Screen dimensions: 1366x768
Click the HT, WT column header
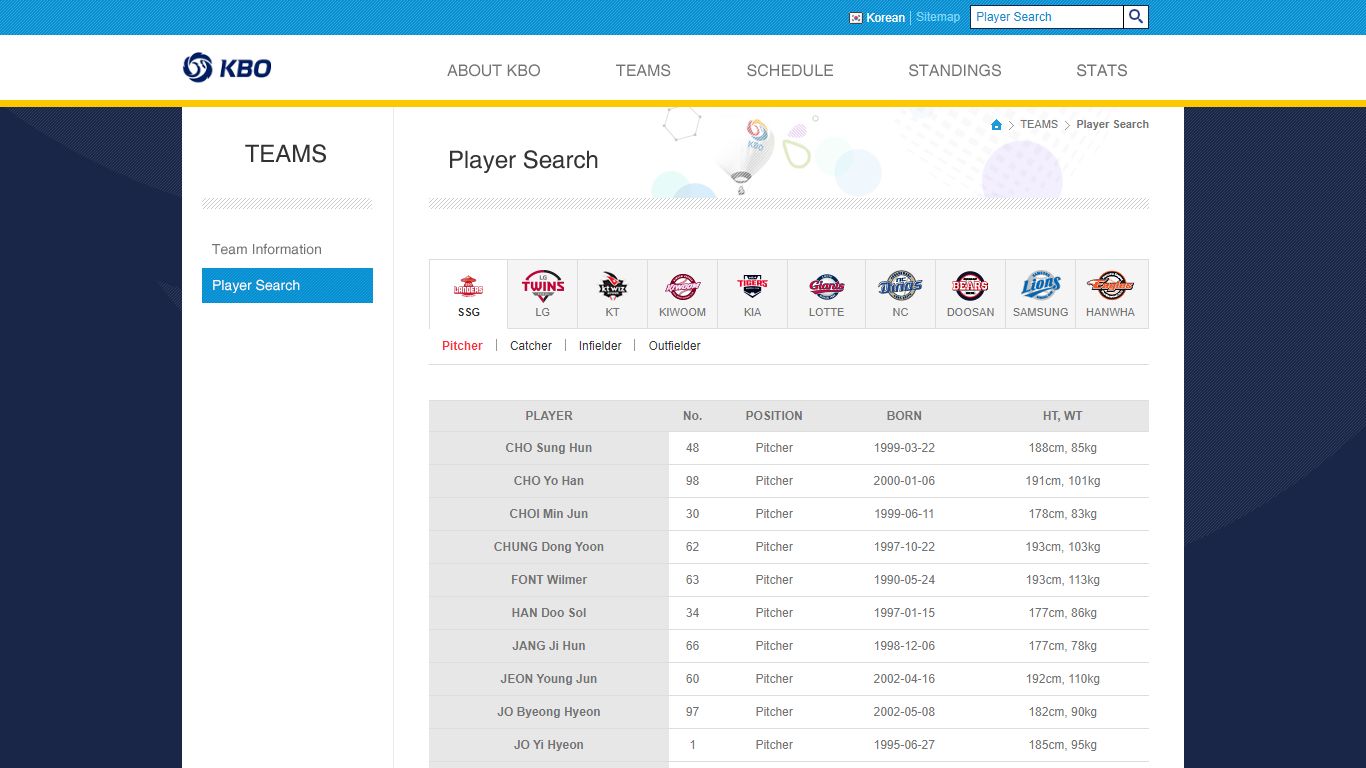[1063, 416]
